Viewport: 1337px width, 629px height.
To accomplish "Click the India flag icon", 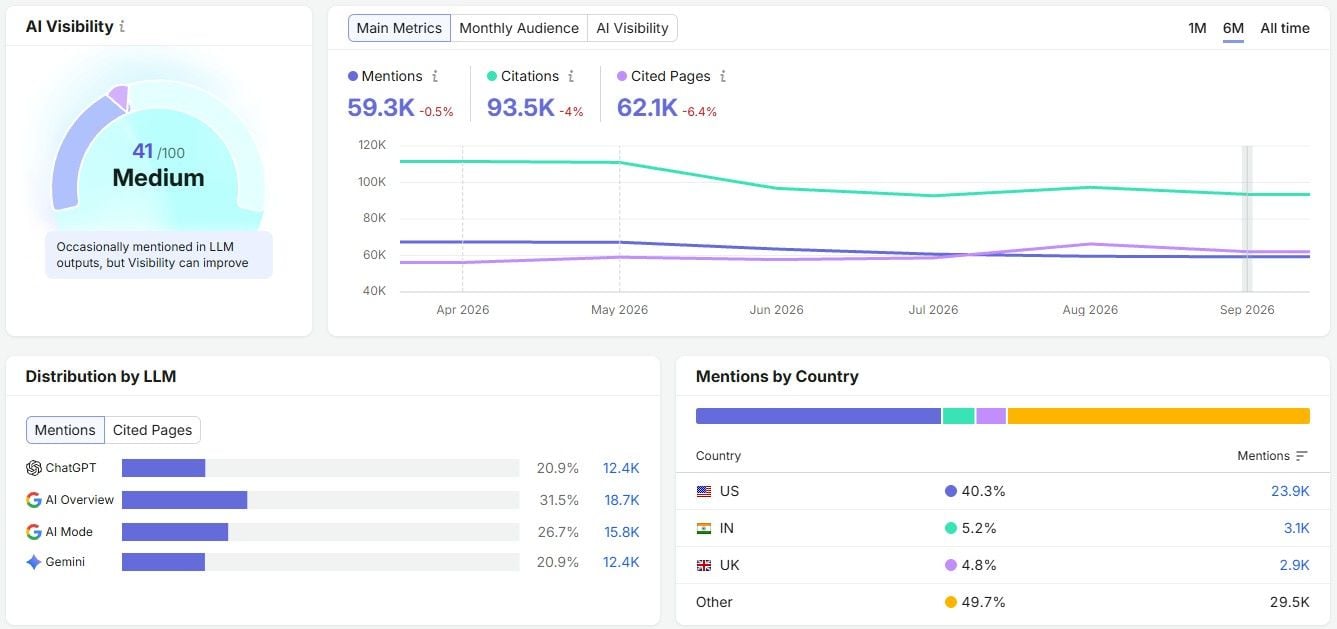I will pyautogui.click(x=704, y=528).
